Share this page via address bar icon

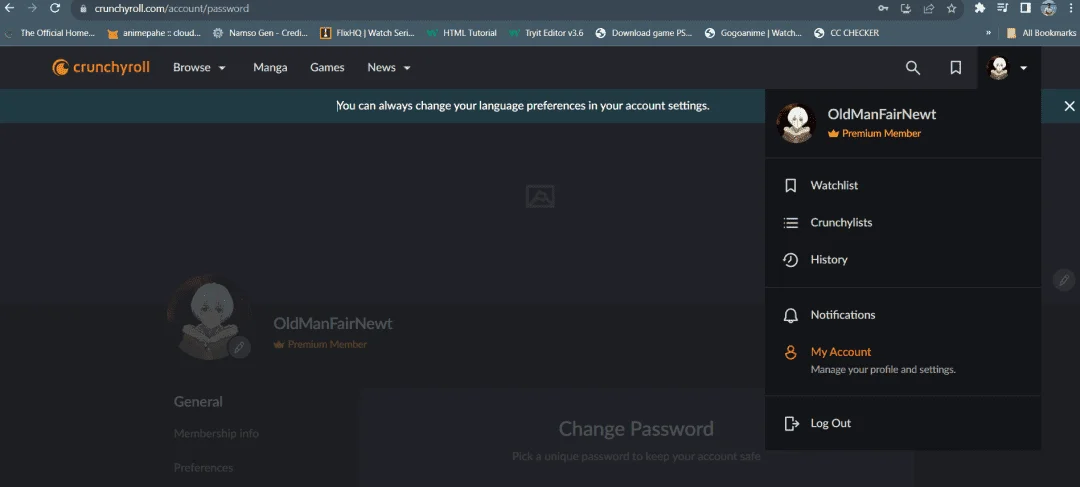(928, 8)
